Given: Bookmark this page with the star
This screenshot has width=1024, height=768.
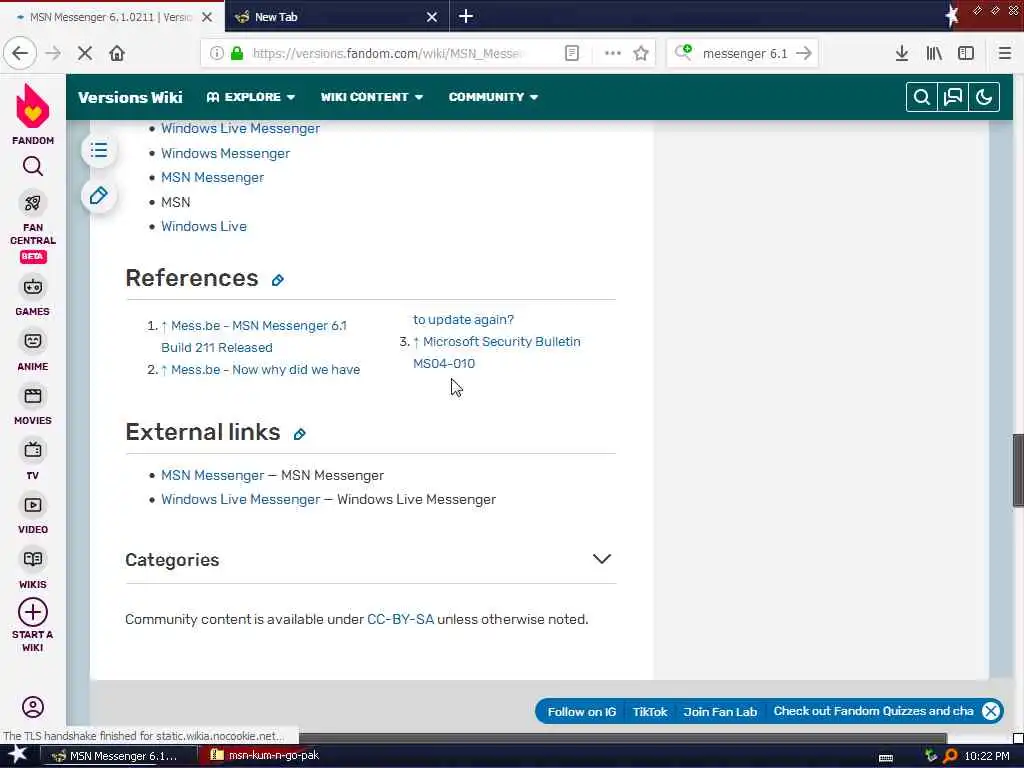Looking at the screenshot, I should click(x=641, y=53).
